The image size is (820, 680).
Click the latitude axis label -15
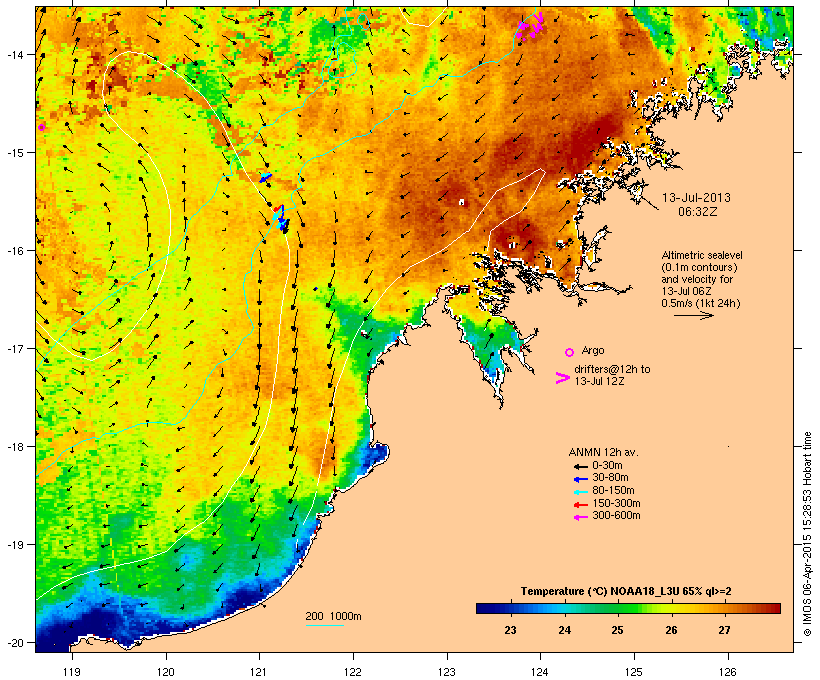click(x=14, y=153)
